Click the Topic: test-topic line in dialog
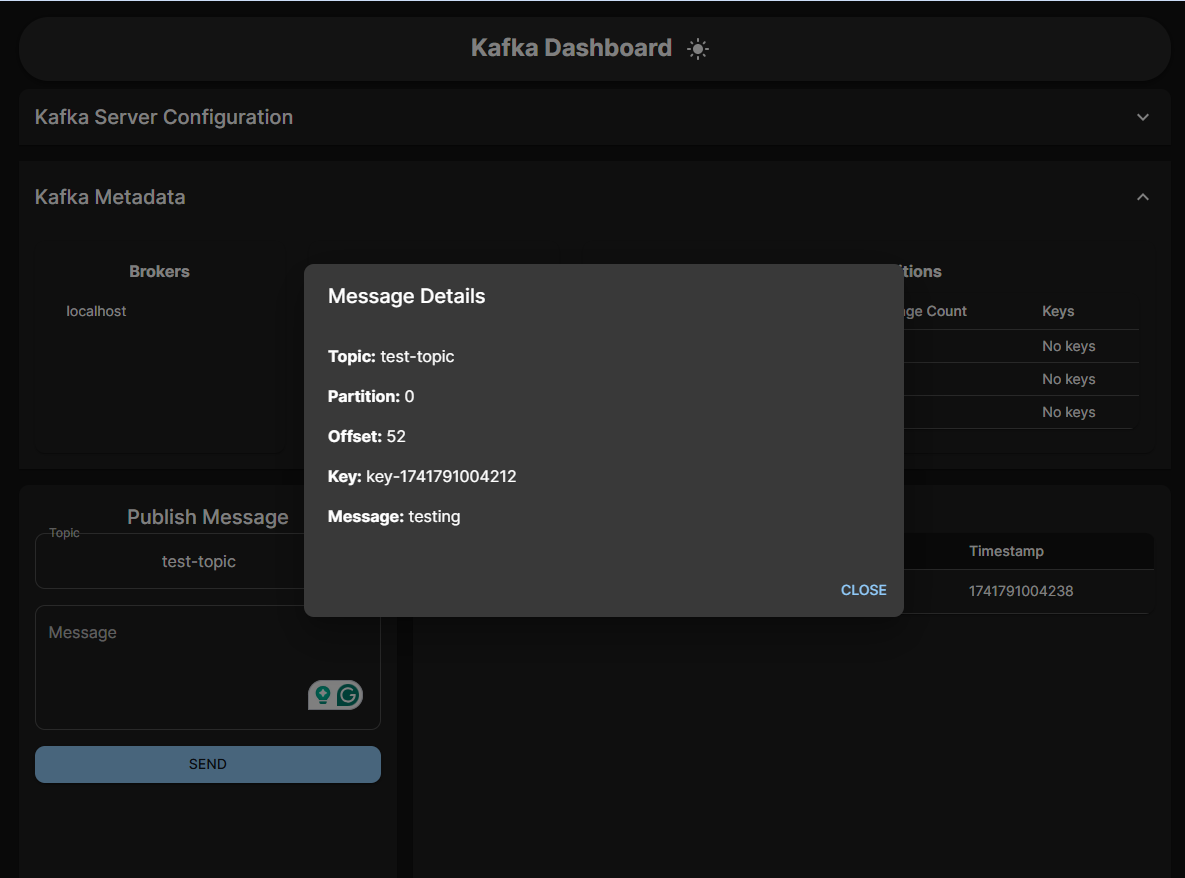The image size is (1185, 878). [x=391, y=356]
